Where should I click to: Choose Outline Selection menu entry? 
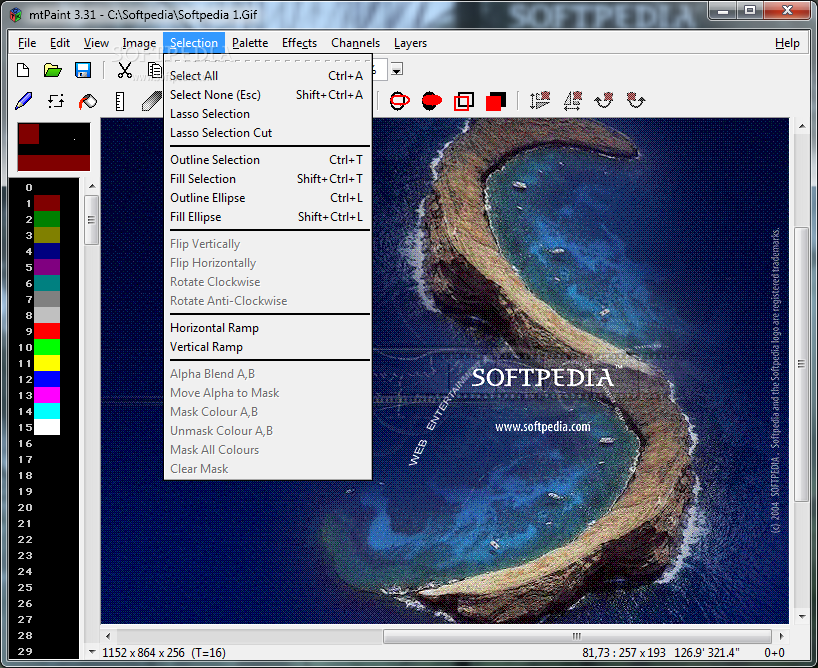267,160
